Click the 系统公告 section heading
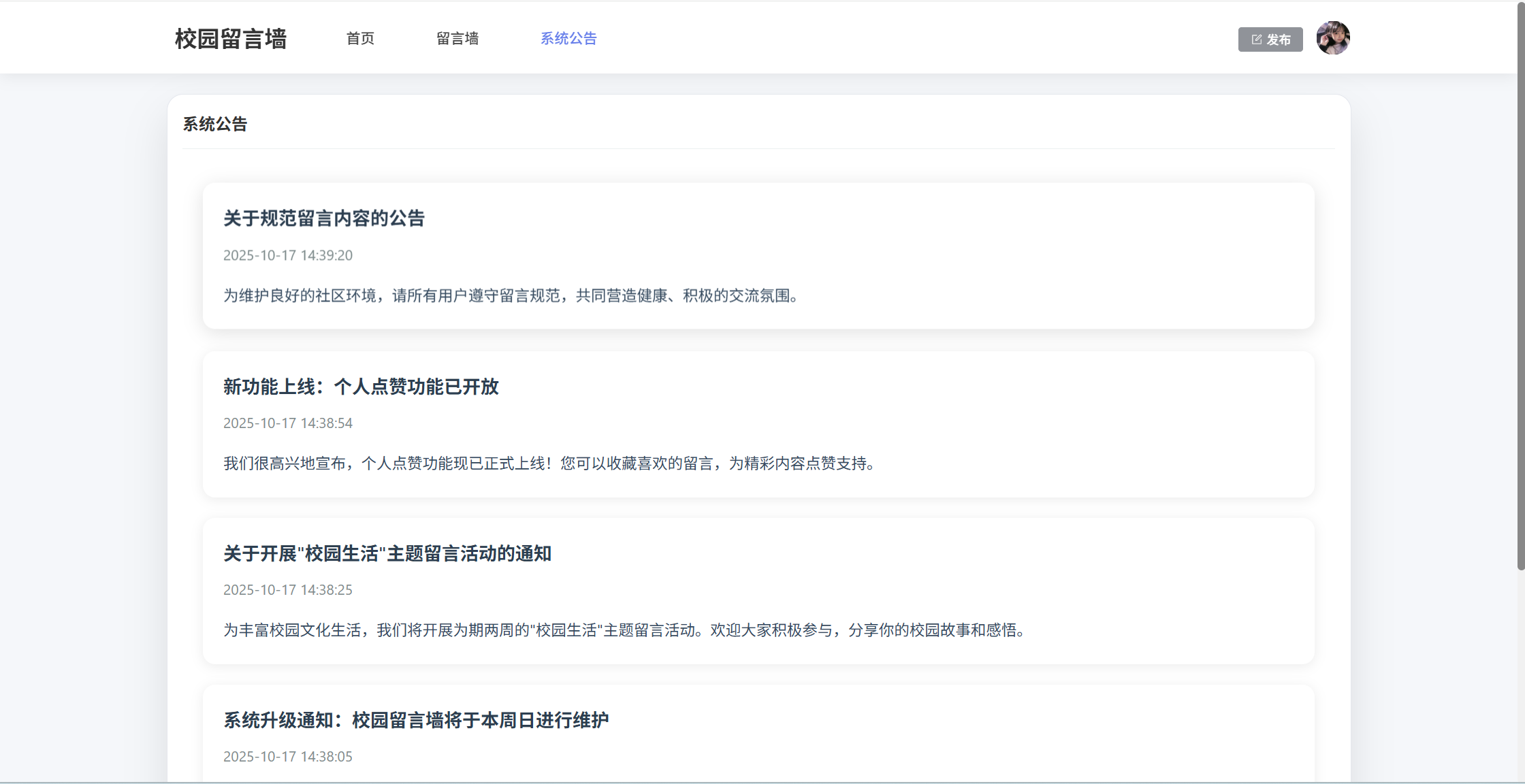 click(215, 125)
